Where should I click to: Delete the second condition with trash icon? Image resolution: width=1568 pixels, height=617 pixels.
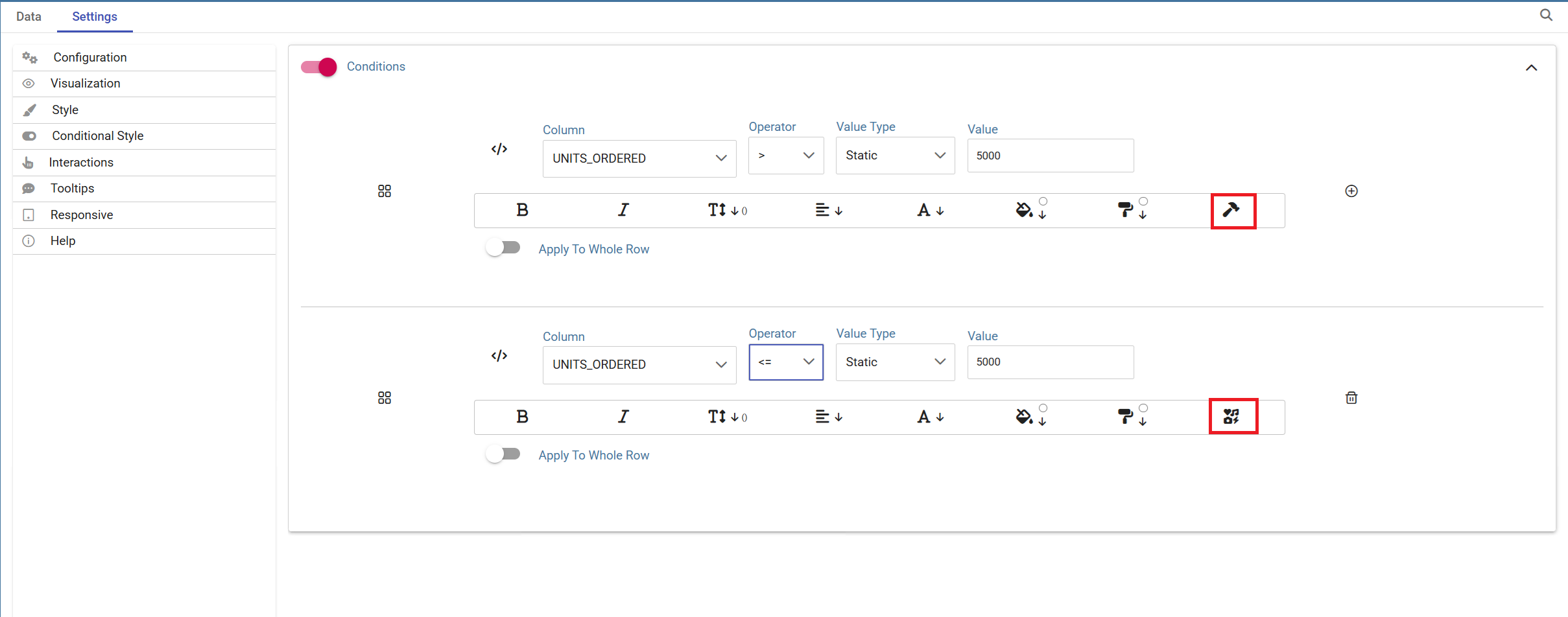pyautogui.click(x=1351, y=398)
